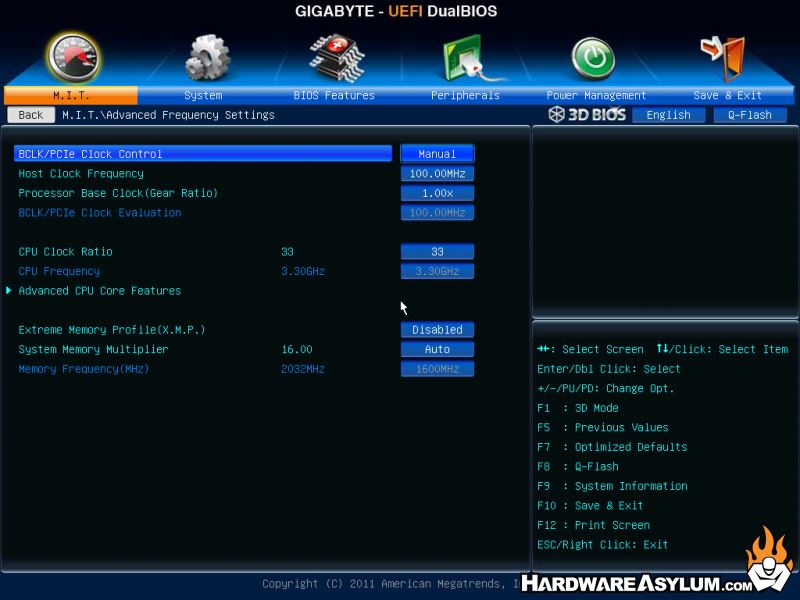Open the System tab
Image resolution: width=800 pixels, height=600 pixels.
203,95
